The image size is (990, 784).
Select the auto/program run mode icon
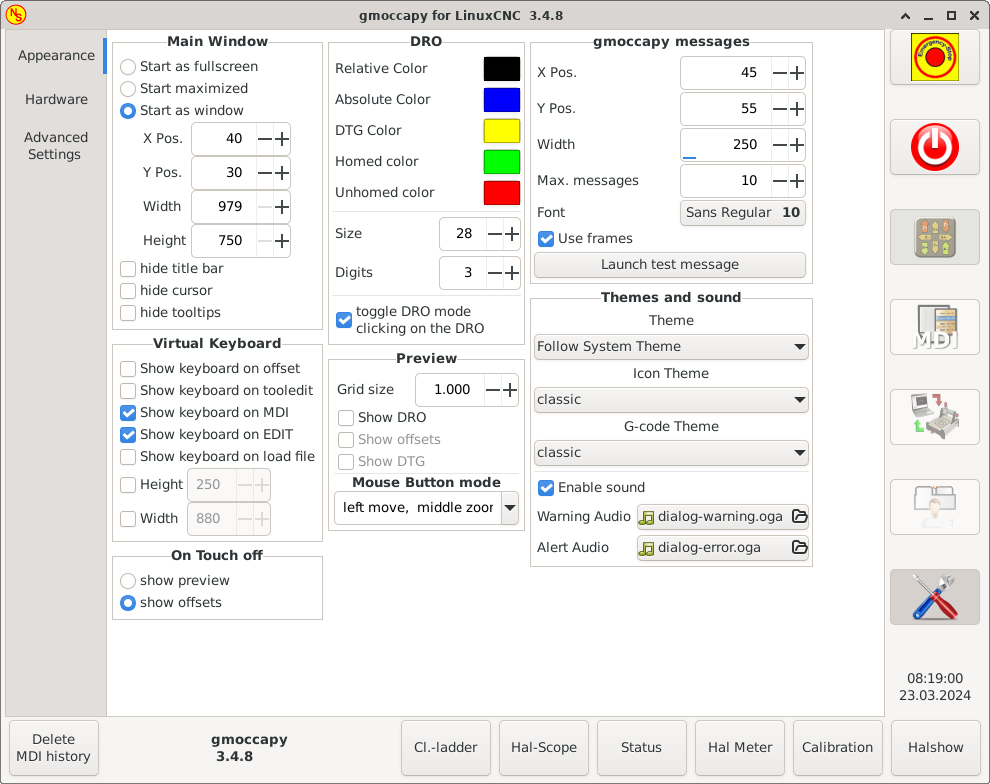coord(935,417)
